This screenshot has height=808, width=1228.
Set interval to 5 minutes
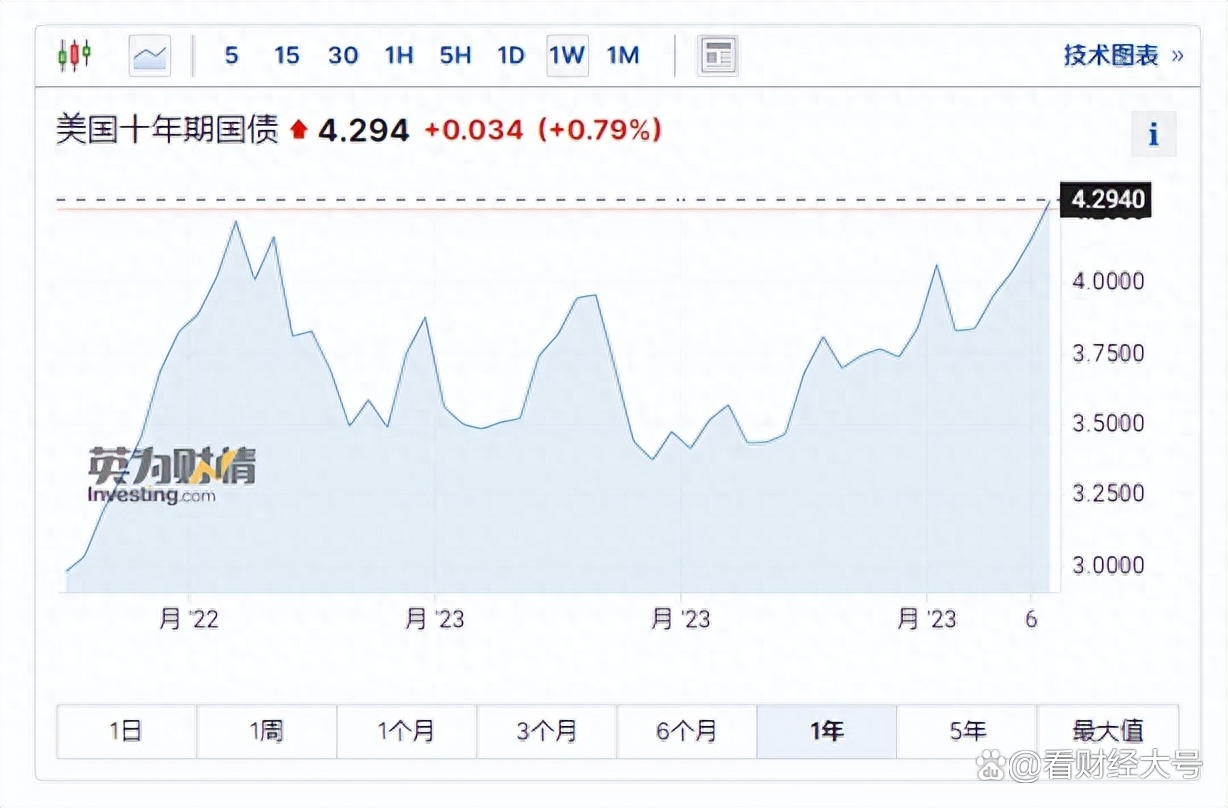point(231,55)
